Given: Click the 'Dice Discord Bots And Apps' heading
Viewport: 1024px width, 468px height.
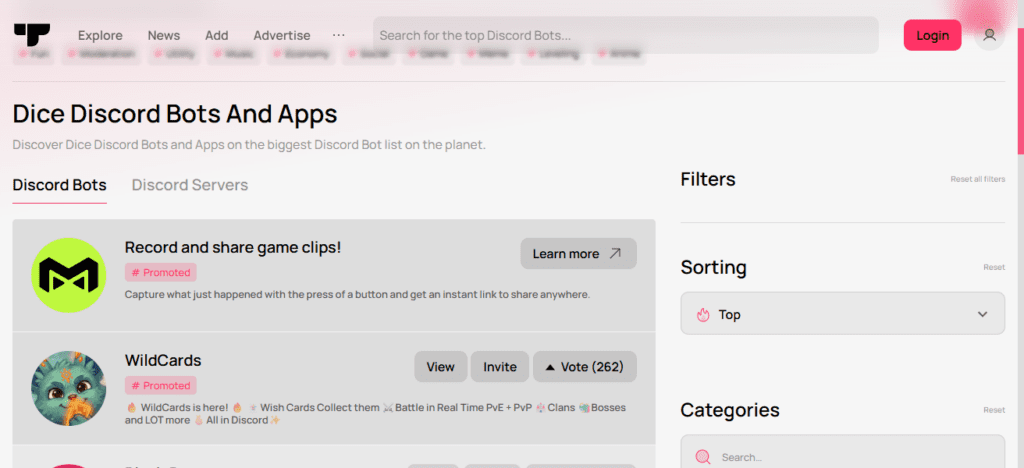Looking at the screenshot, I should (175, 114).
